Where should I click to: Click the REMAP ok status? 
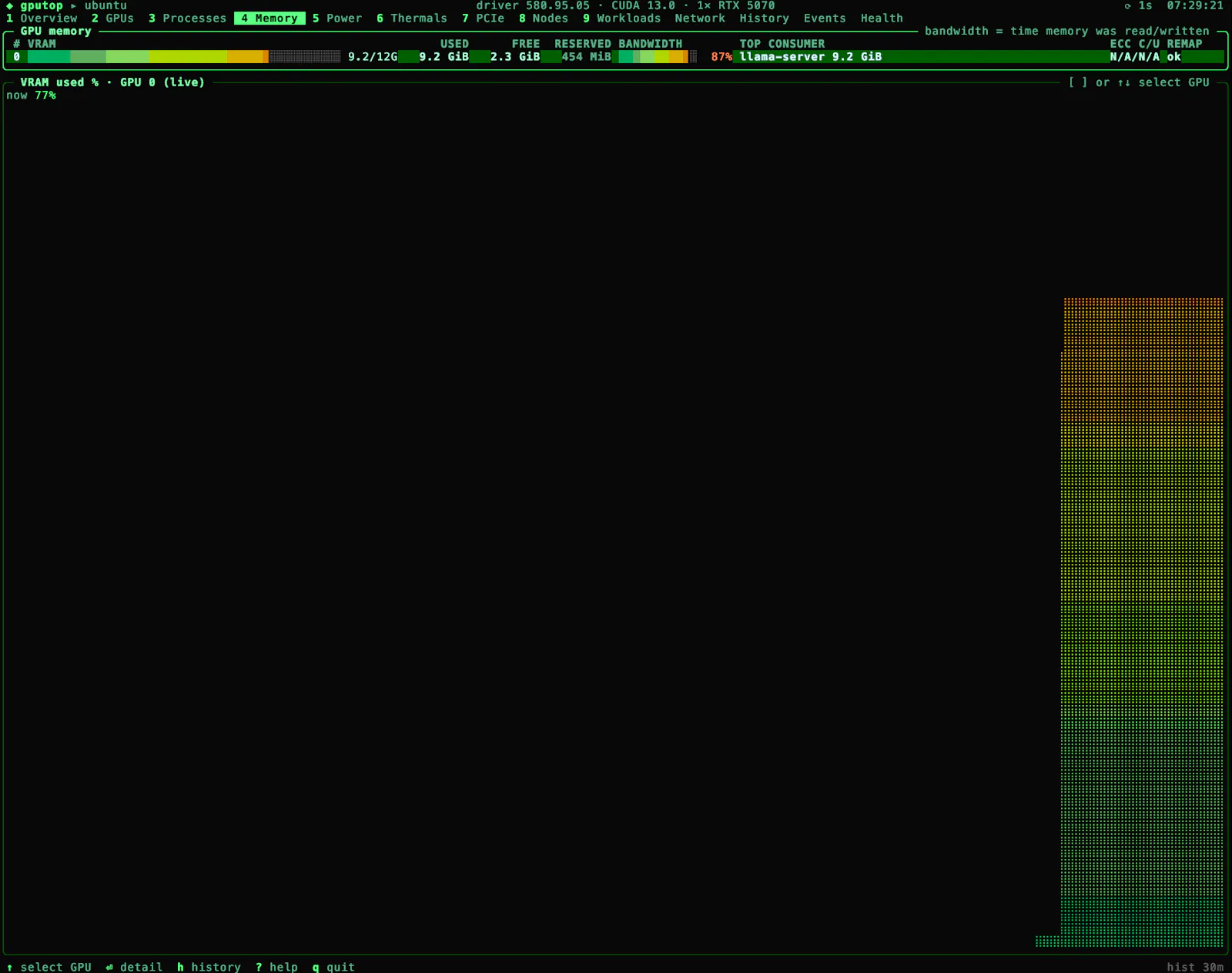coord(1173,56)
